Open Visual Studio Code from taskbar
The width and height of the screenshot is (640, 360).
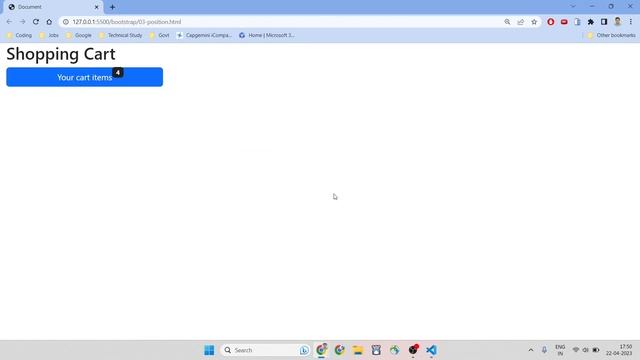[431, 350]
